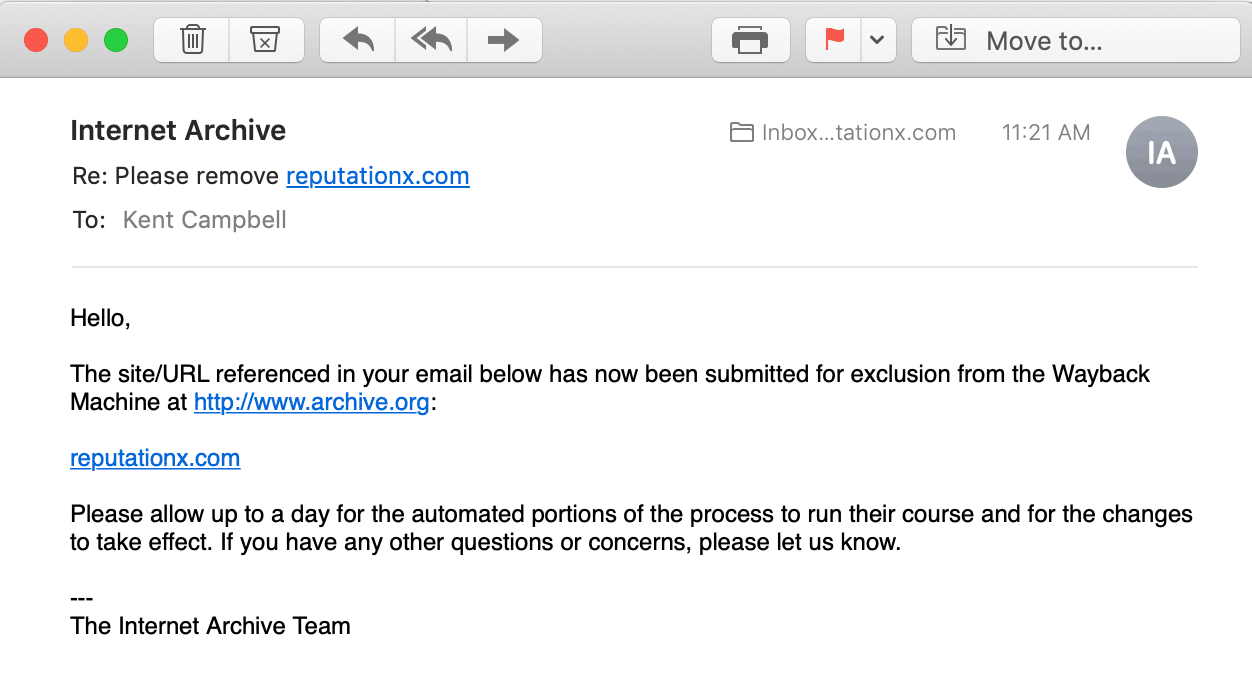Click reputationx.com link in the message body
The width and height of the screenshot is (1252, 680).
pyautogui.click(x=154, y=457)
